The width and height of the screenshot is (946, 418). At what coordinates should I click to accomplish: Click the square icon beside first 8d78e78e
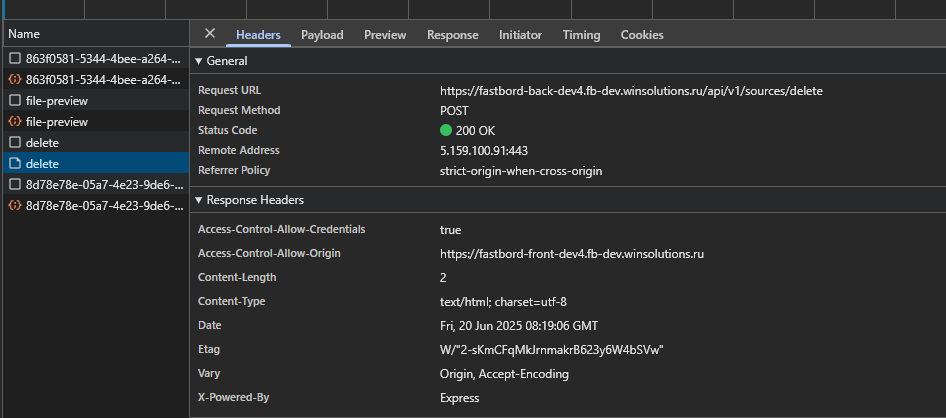click(x=15, y=185)
